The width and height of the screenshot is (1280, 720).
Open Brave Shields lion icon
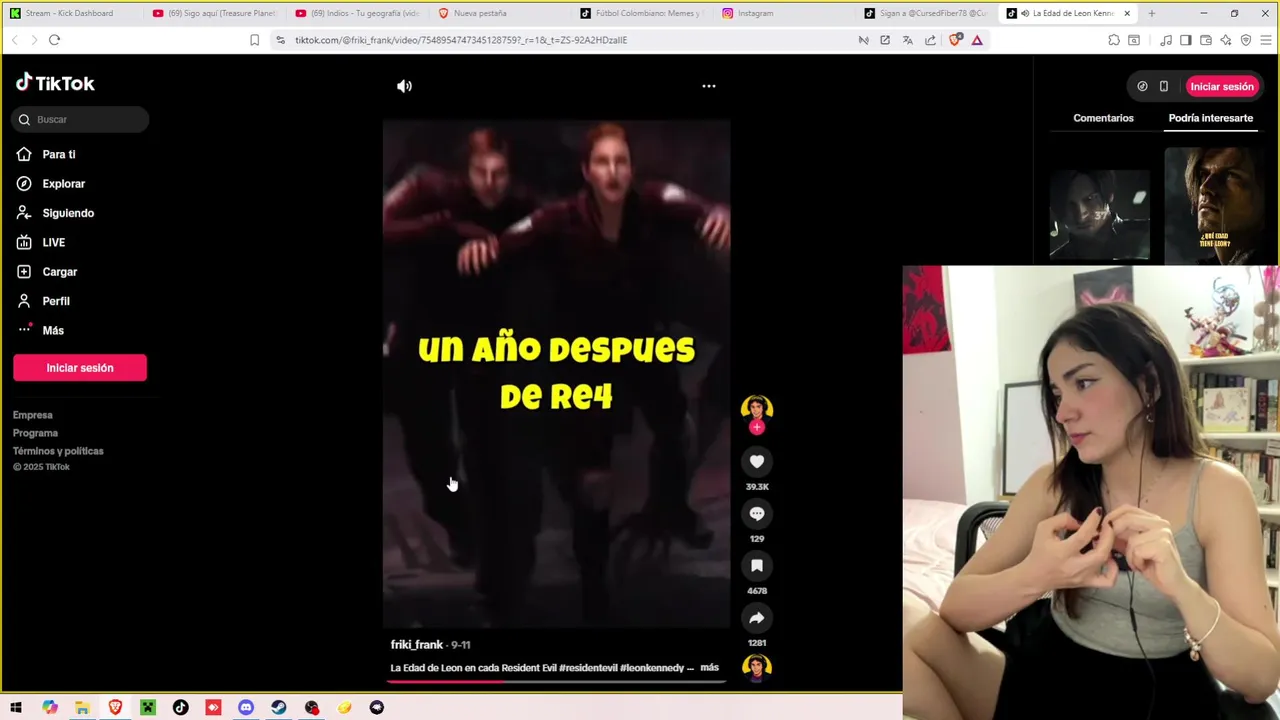[x=955, y=40]
